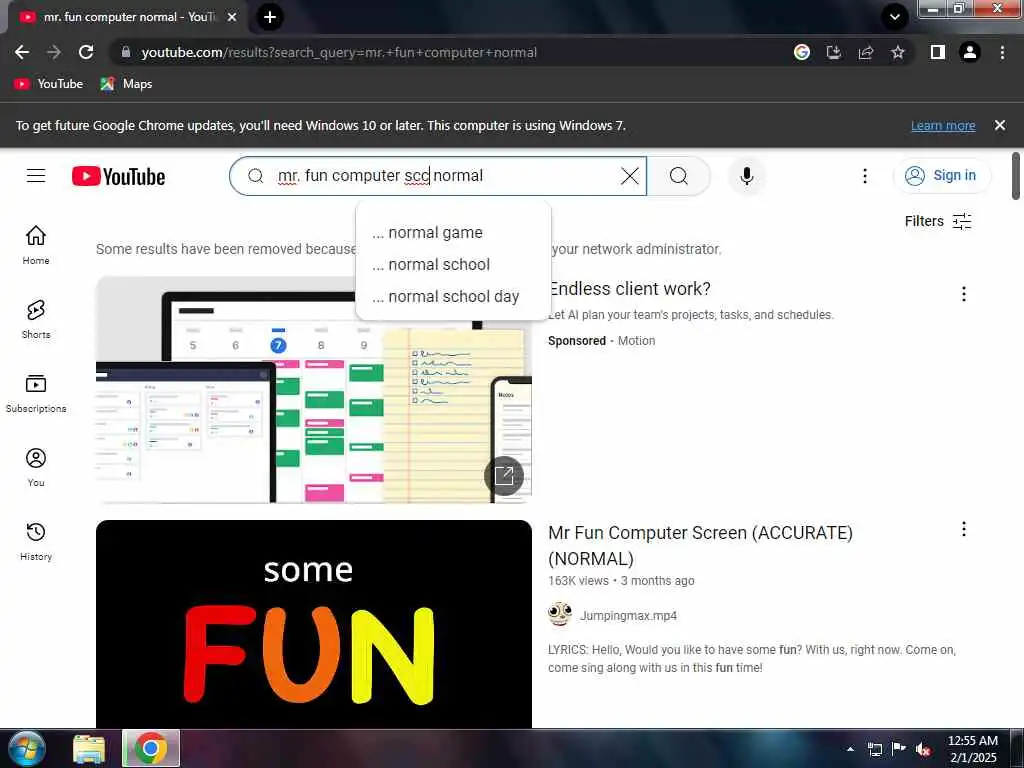
Task: Open Mr Fun Computer Screen (ACCURATE) title
Action: tap(700, 545)
